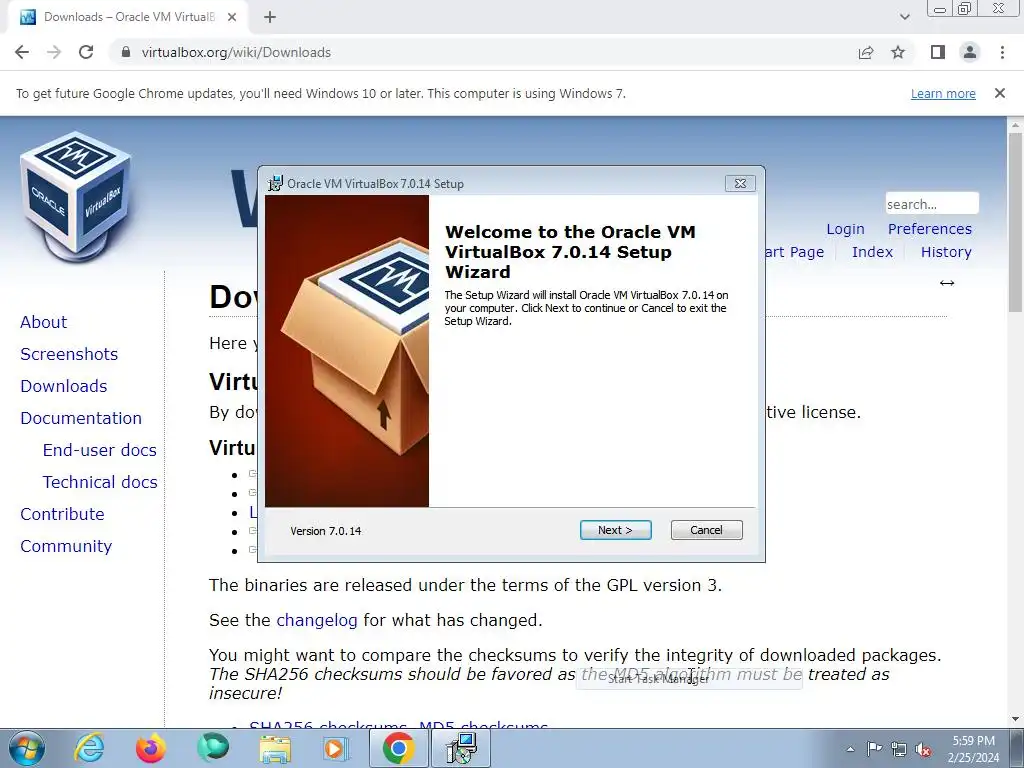1024x768 pixels.
Task: Switch to Chrome in taskbar
Action: pyautogui.click(x=399, y=748)
